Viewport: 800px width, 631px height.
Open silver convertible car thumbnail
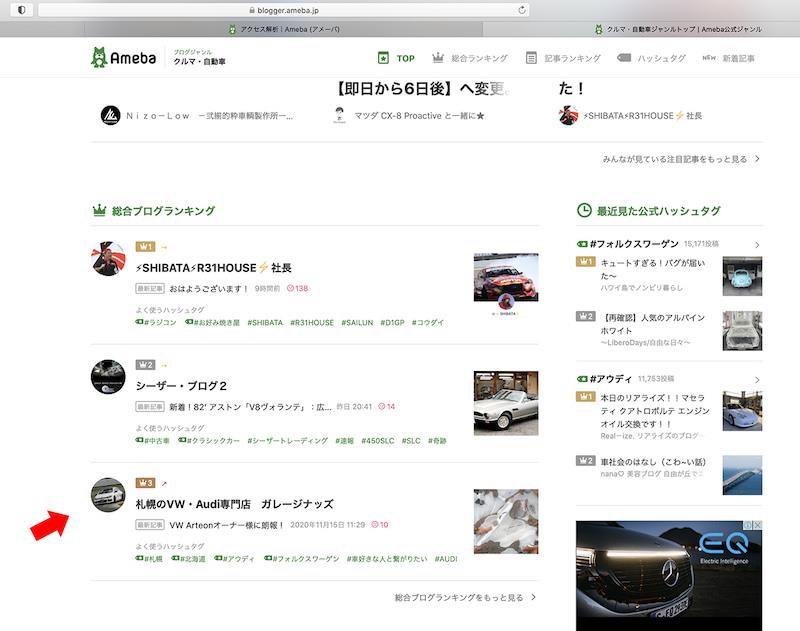506,403
